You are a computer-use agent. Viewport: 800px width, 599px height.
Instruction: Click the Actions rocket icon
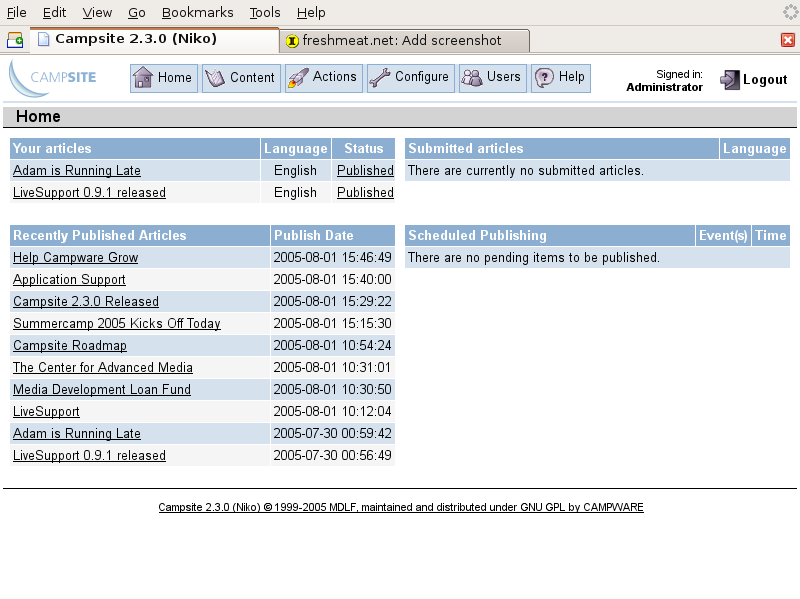pyautogui.click(x=298, y=78)
